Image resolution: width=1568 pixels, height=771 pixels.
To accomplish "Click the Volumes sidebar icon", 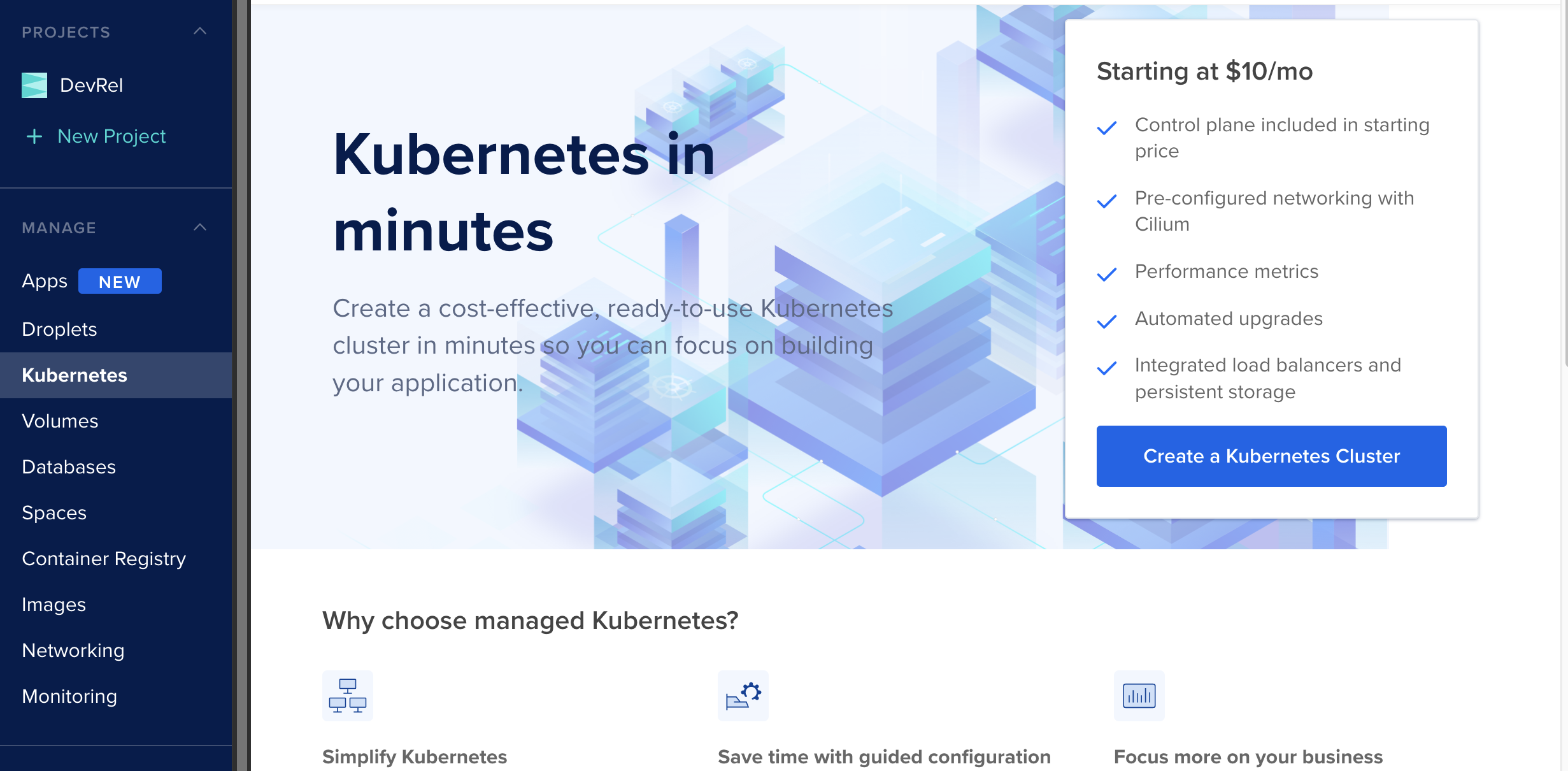I will (60, 420).
